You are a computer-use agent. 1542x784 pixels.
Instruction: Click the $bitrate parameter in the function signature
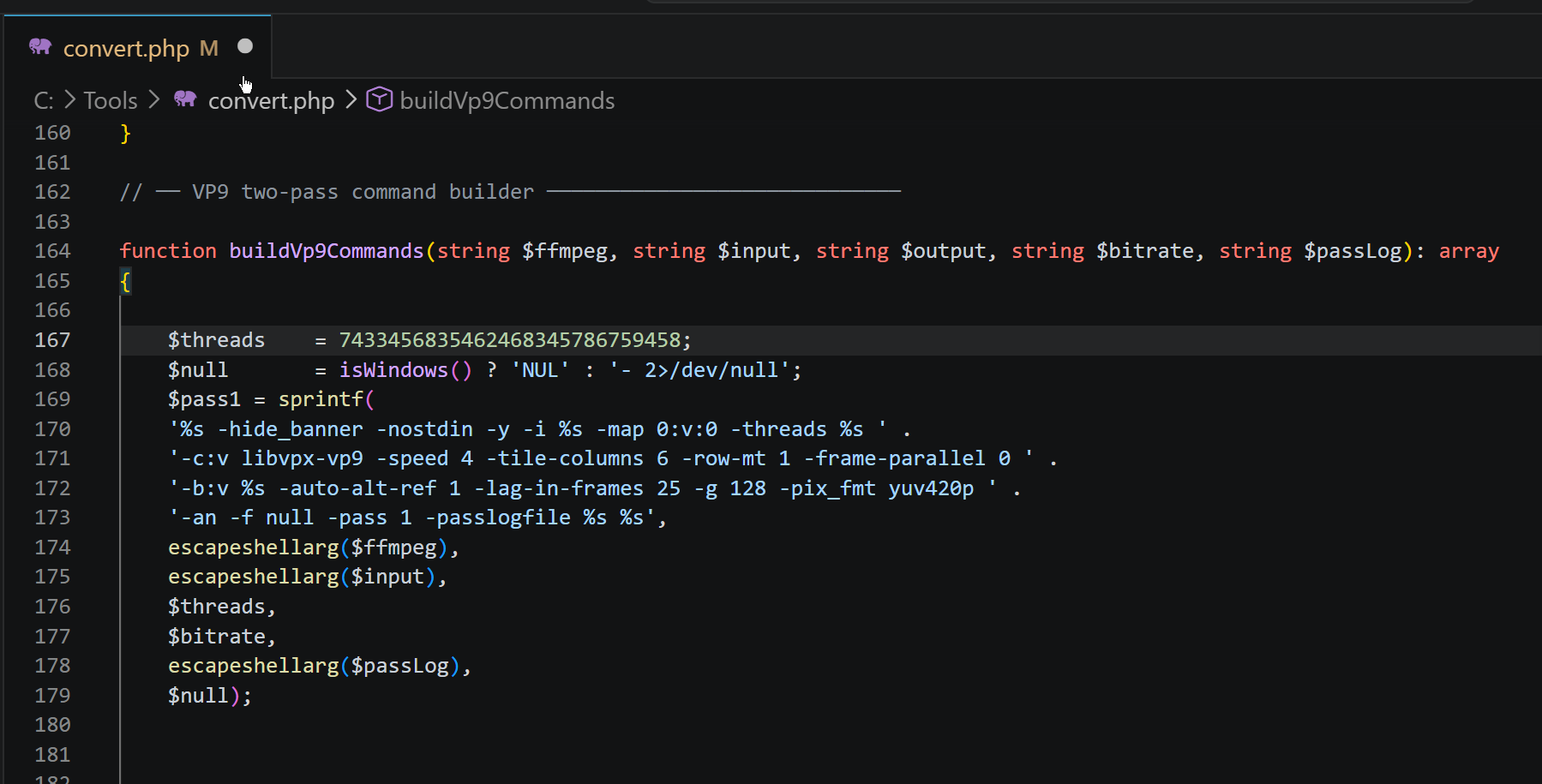click(x=1145, y=251)
